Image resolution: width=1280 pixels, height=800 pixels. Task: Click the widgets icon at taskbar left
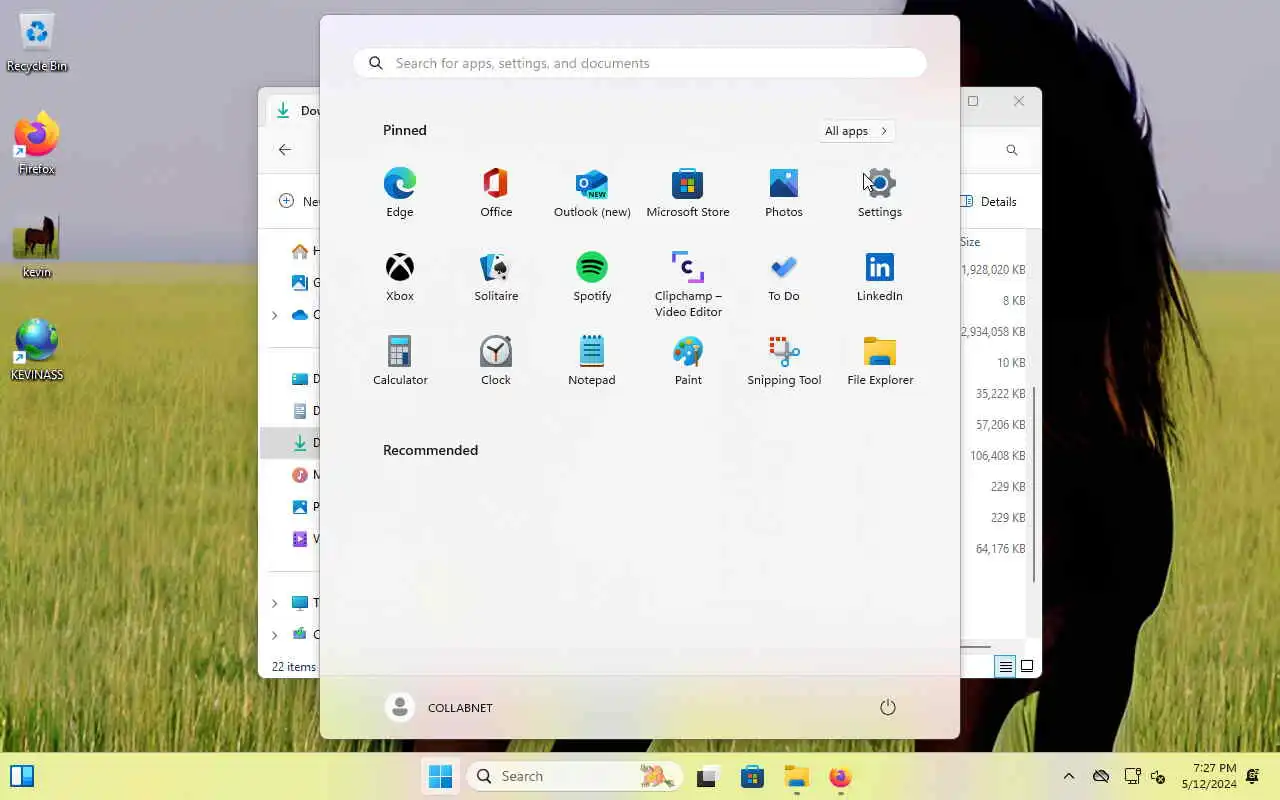(x=22, y=776)
